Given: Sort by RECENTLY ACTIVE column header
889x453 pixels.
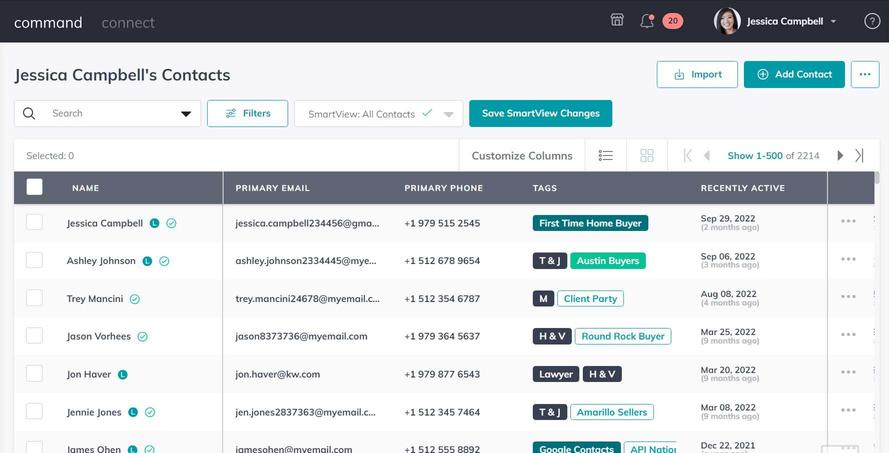Looking at the screenshot, I should (x=743, y=188).
